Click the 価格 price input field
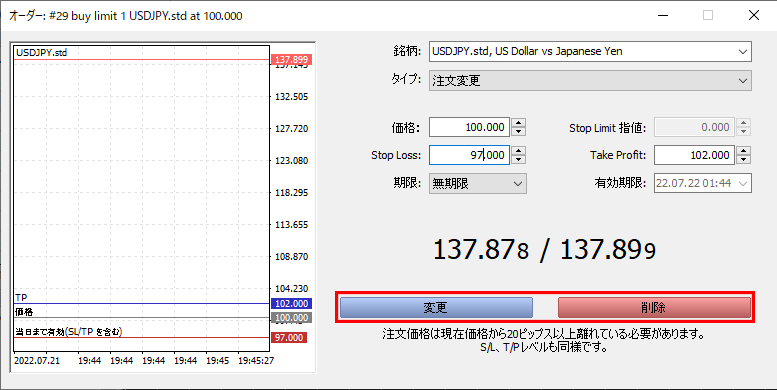Viewport: 777px width, 390px height. pos(469,127)
